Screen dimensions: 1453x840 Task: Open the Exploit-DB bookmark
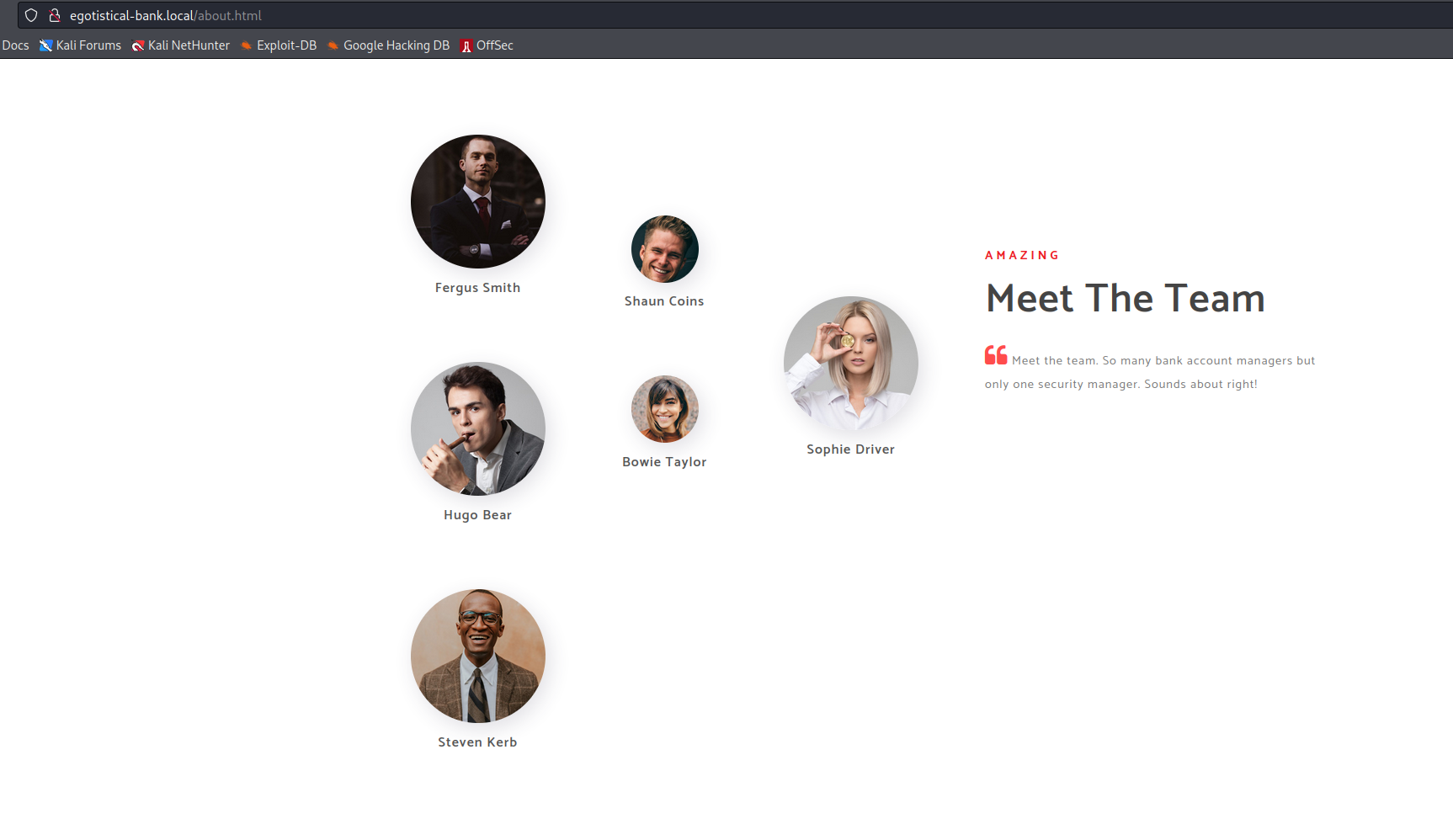coord(279,45)
